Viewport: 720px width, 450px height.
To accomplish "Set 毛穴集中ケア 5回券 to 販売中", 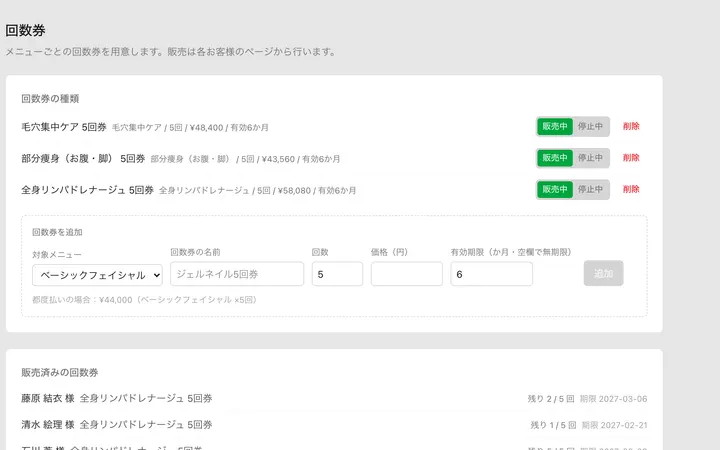I will tap(555, 126).
